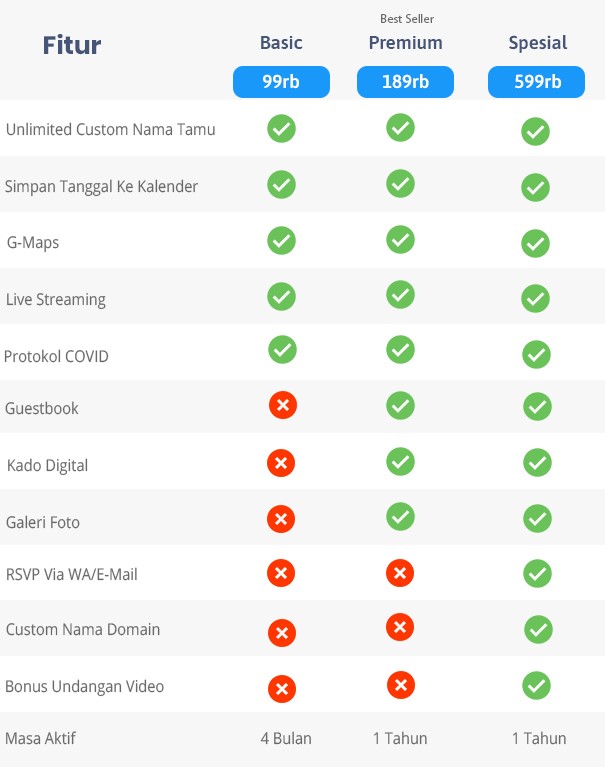Click the red X for Basic Kado Digital
The width and height of the screenshot is (605, 767).
(281, 463)
